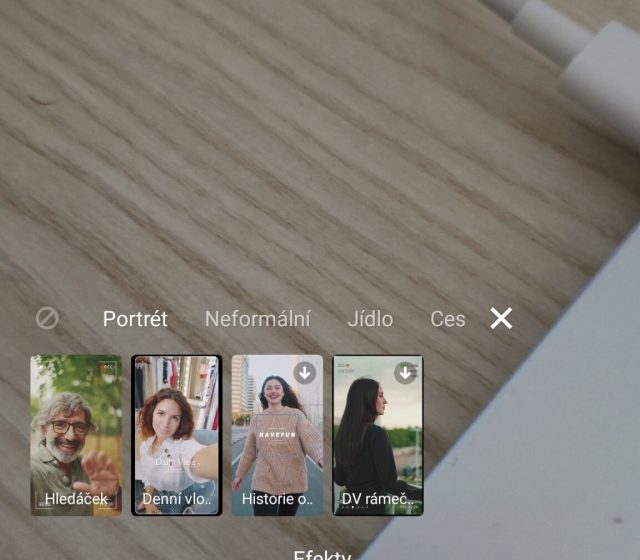Tap the HAVE FUN overlay on Historie preview
This screenshot has width=640, height=560.
(x=277, y=435)
